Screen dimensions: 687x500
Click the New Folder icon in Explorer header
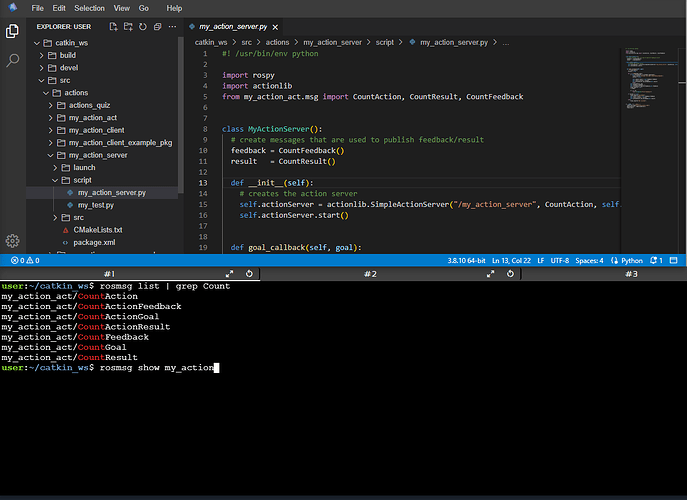(x=128, y=27)
